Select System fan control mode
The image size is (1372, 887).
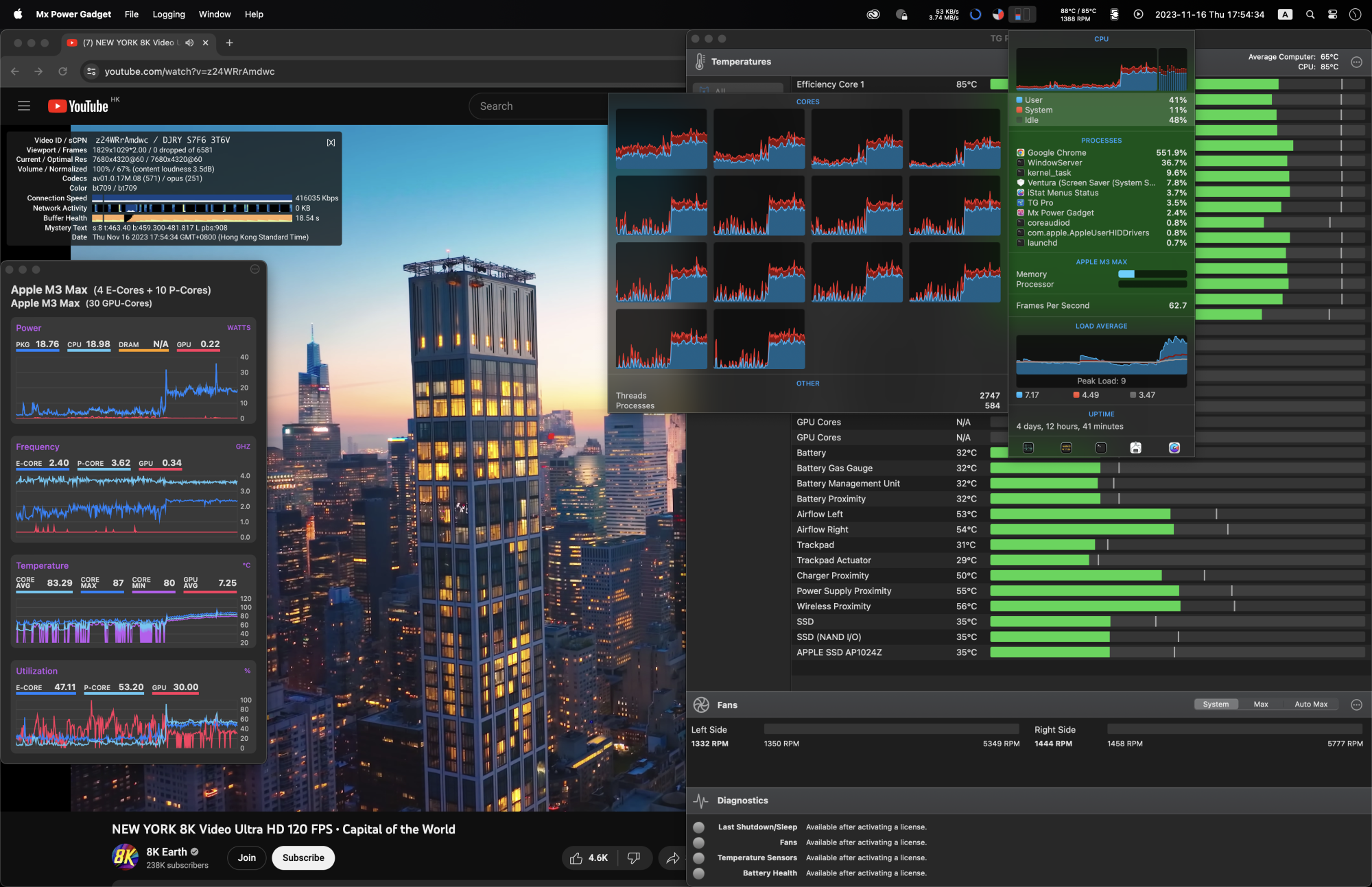tap(1216, 705)
